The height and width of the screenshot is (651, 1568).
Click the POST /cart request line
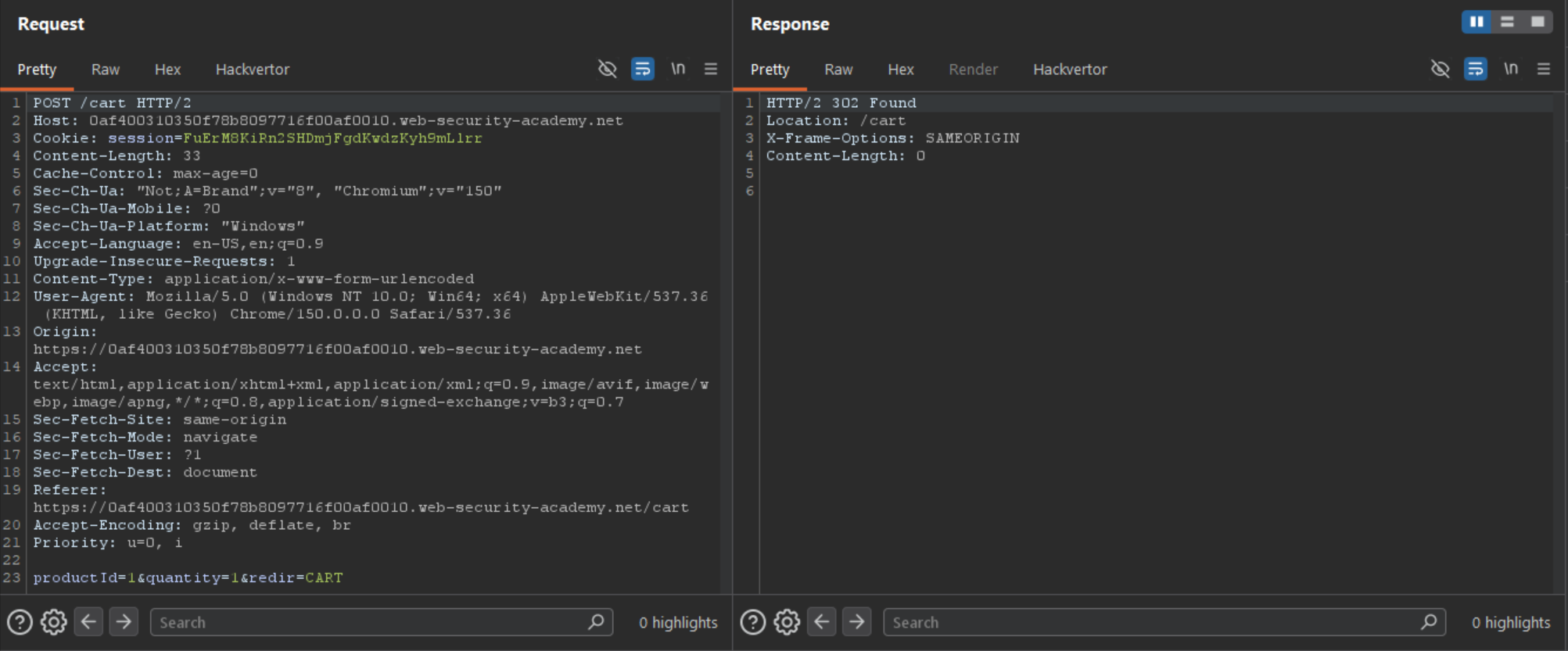(112, 103)
